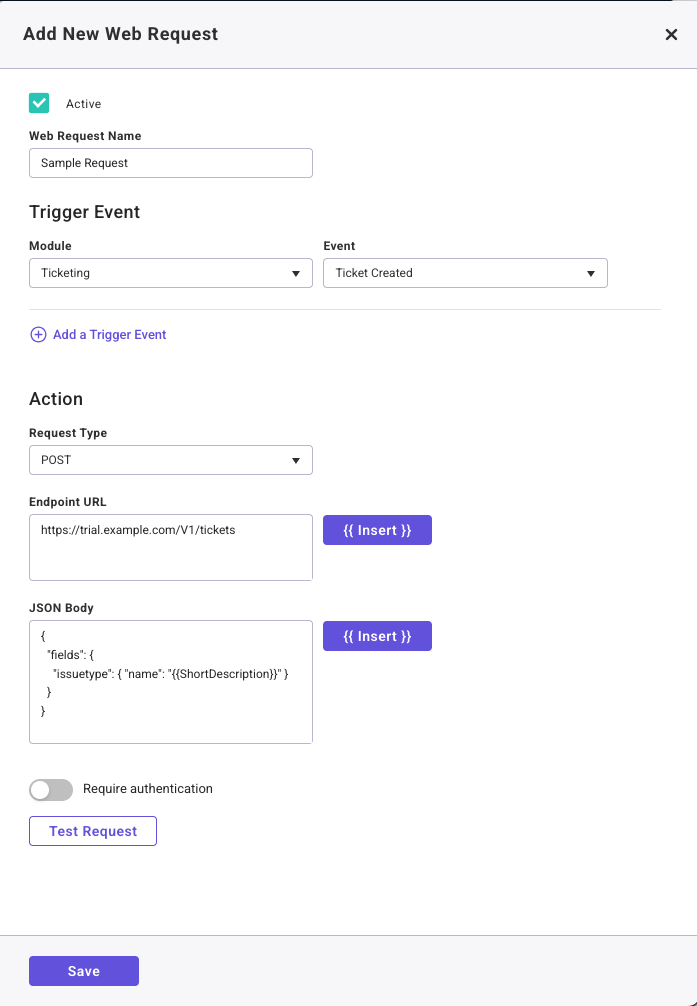
Task: Enable the Require authentication toggle
Action: click(x=51, y=790)
